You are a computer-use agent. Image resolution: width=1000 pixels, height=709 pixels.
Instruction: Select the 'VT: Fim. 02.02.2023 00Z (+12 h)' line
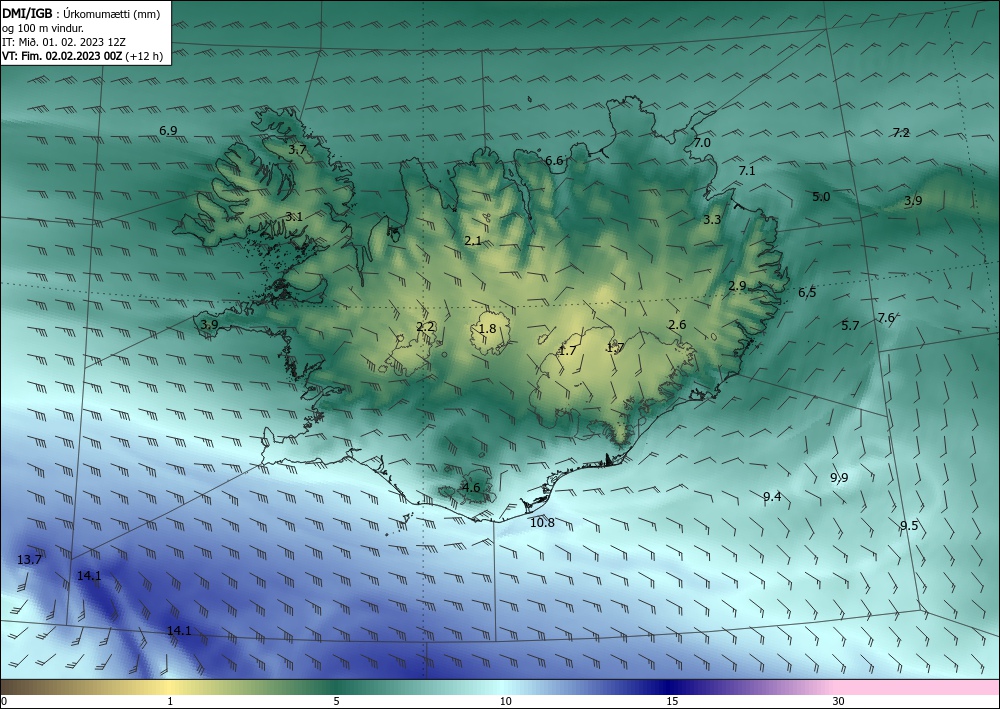82,56
